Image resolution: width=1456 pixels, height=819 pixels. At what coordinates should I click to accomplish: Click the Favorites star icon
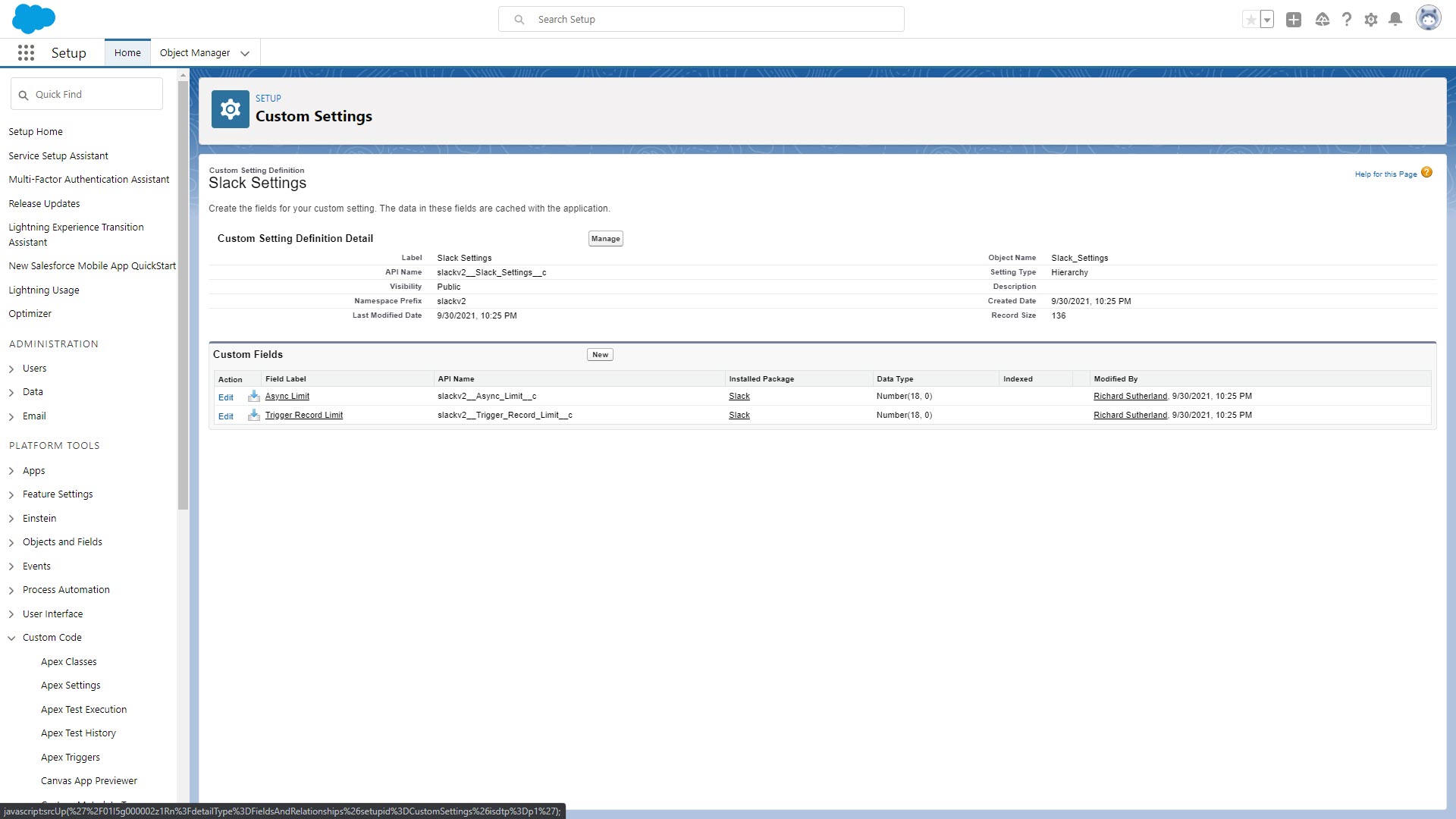tap(1250, 20)
